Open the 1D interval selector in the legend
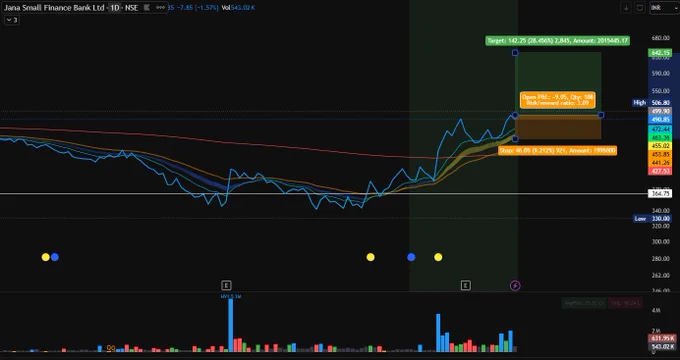The image size is (680, 360). [x=114, y=7]
